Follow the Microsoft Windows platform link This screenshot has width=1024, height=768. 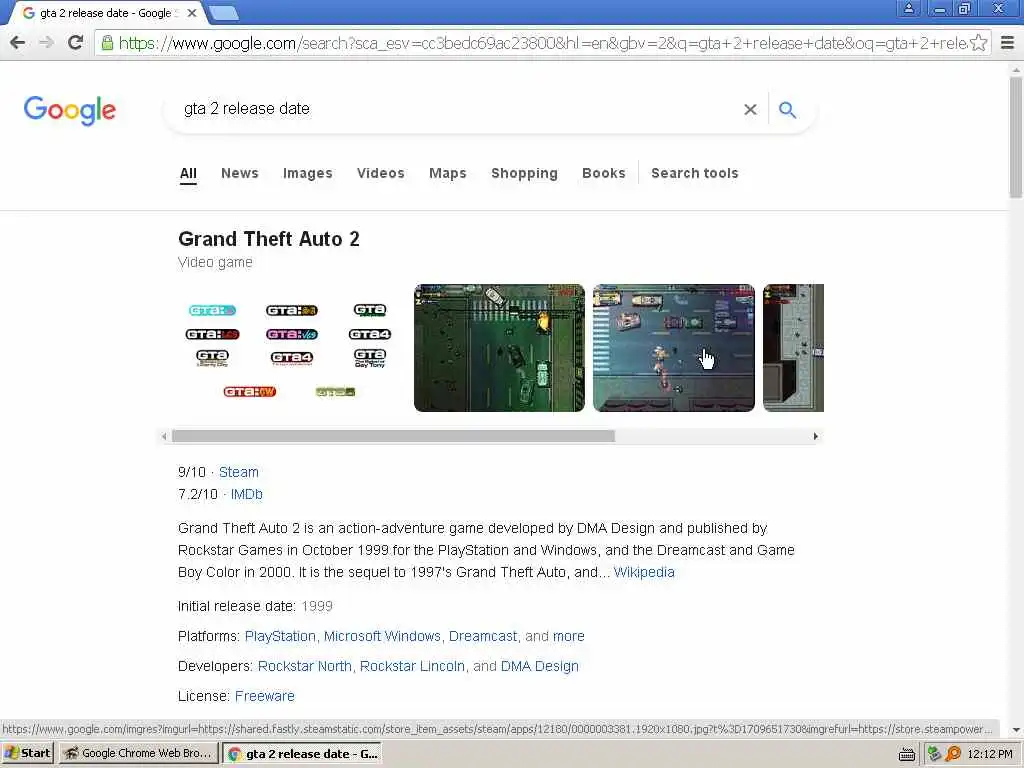(383, 636)
